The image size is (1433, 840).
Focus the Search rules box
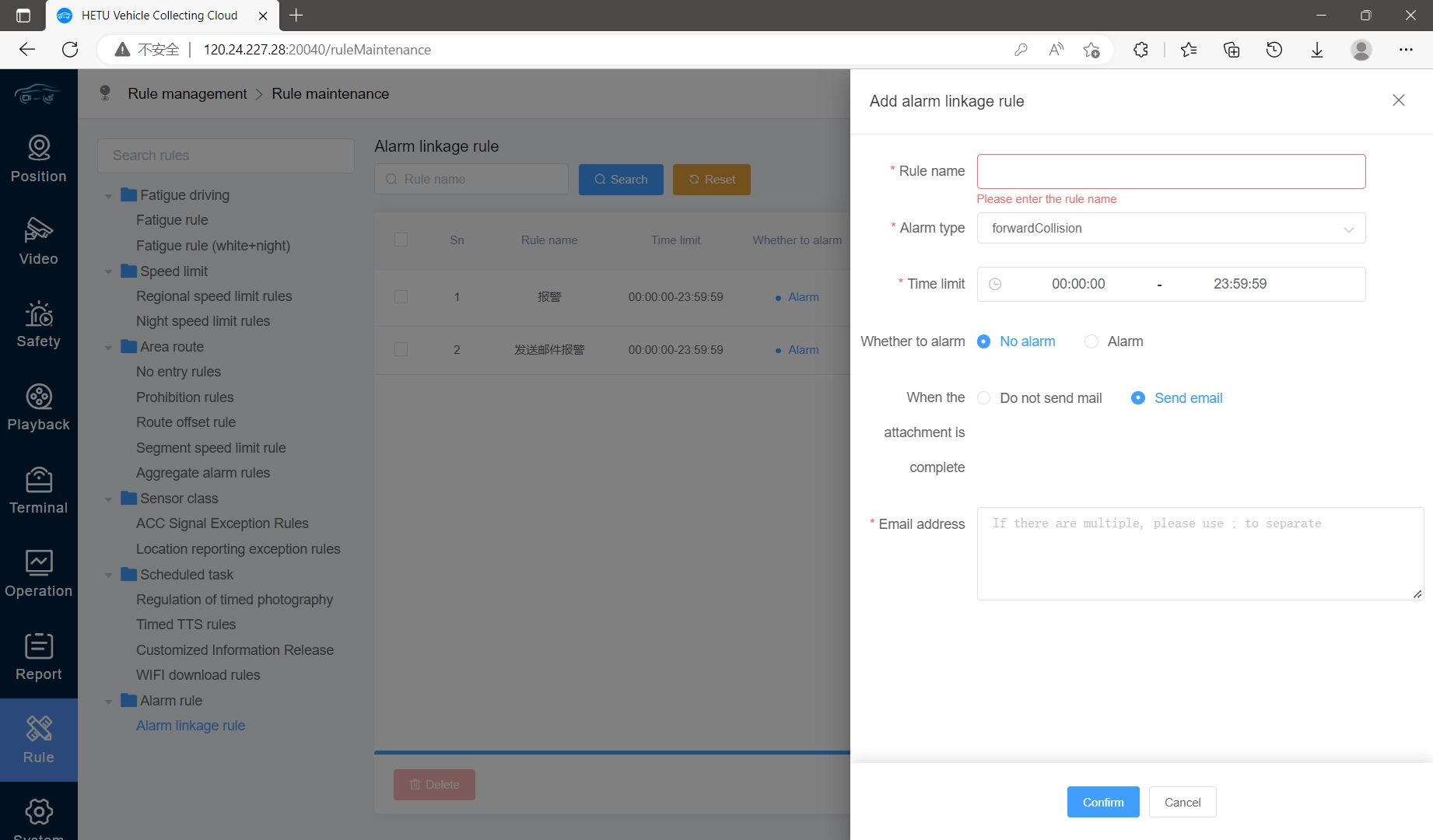[x=226, y=156]
